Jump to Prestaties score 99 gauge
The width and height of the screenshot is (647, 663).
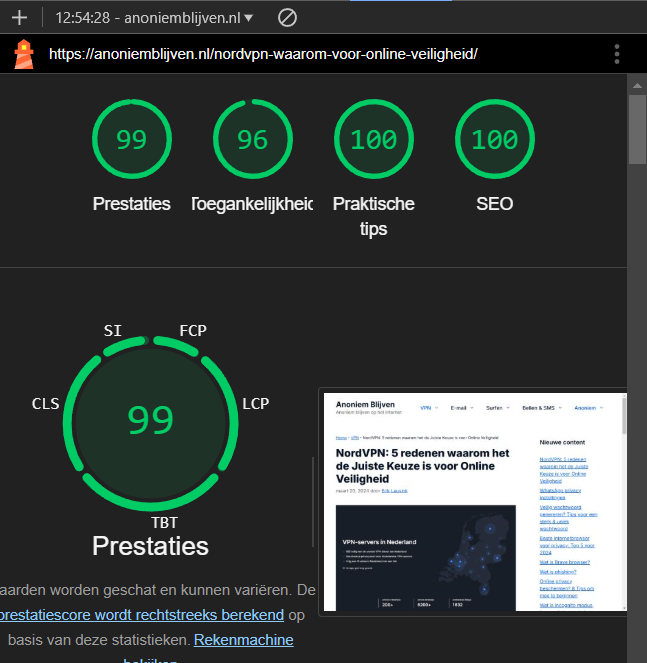coord(132,139)
